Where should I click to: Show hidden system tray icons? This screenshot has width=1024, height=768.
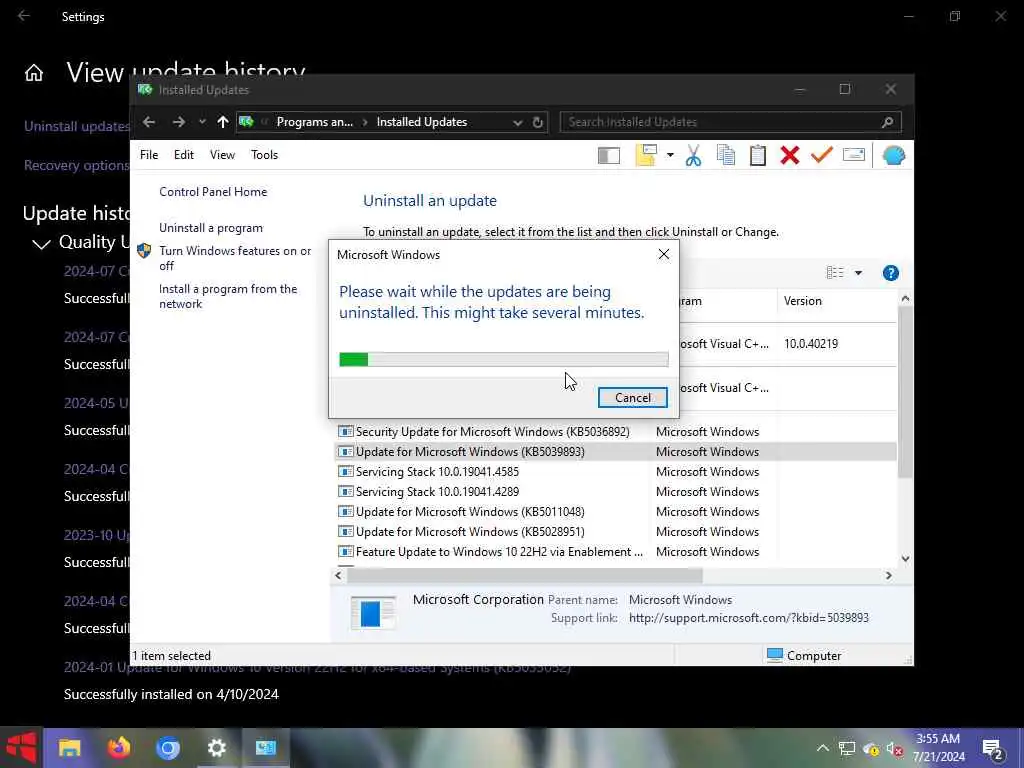point(822,748)
